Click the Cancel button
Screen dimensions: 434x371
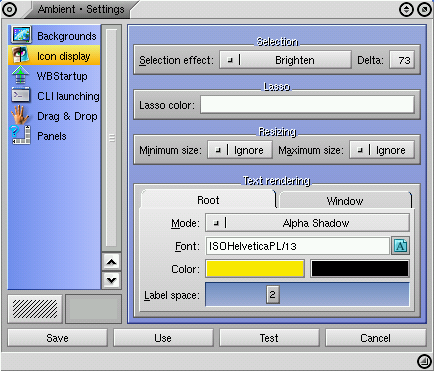[375, 338]
